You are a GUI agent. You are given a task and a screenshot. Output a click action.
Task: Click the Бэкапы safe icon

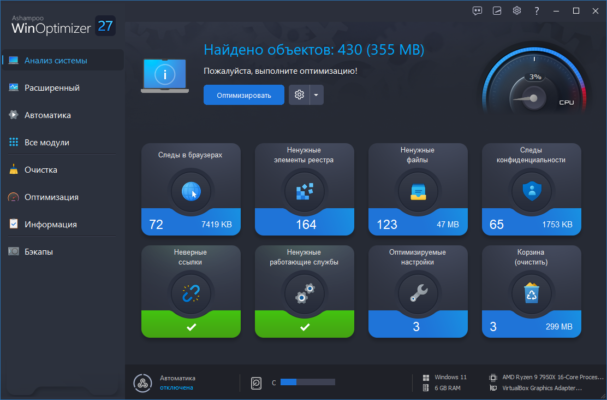click(14, 251)
